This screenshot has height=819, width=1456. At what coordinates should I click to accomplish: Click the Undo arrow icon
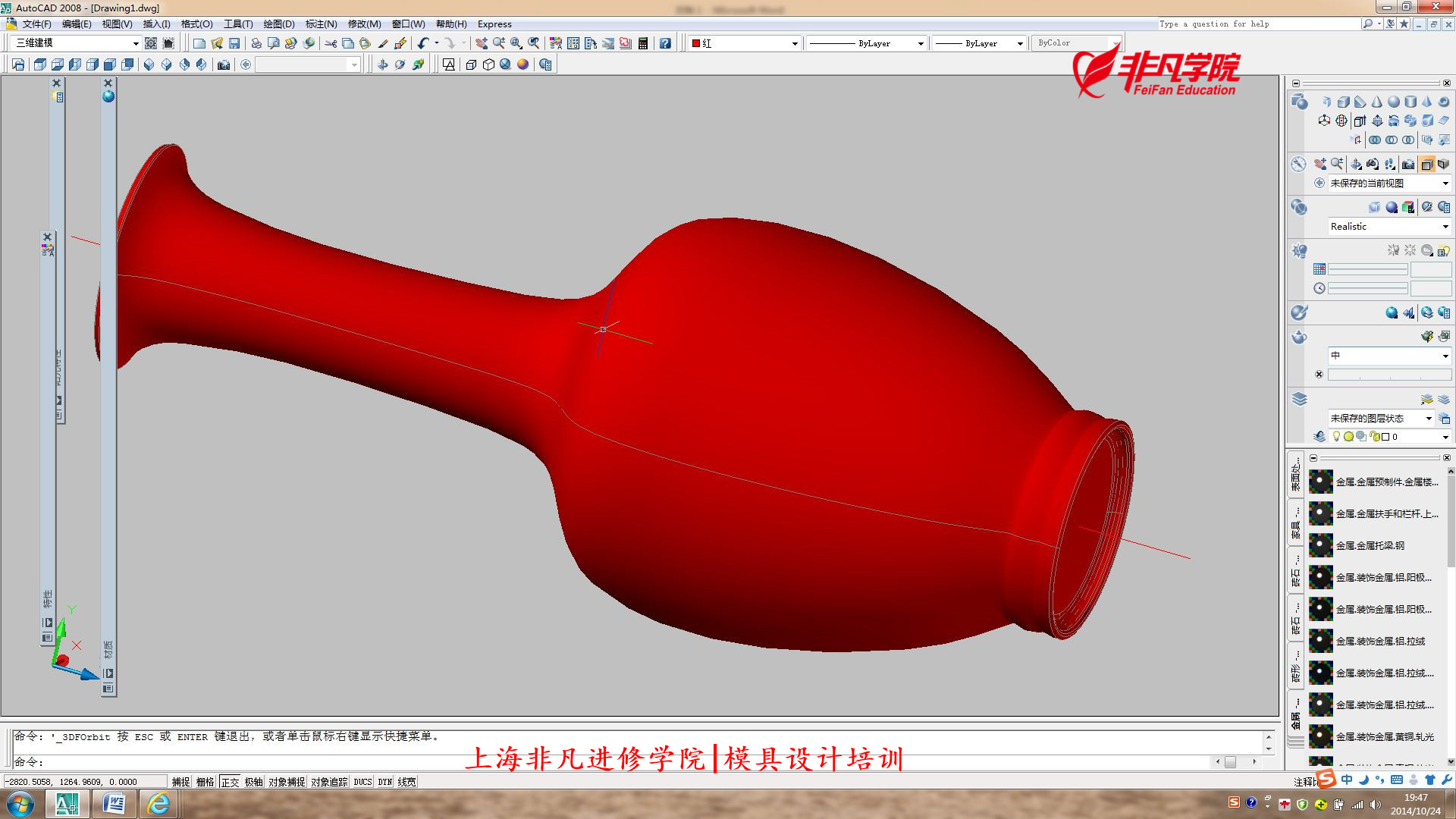pyautogui.click(x=423, y=43)
